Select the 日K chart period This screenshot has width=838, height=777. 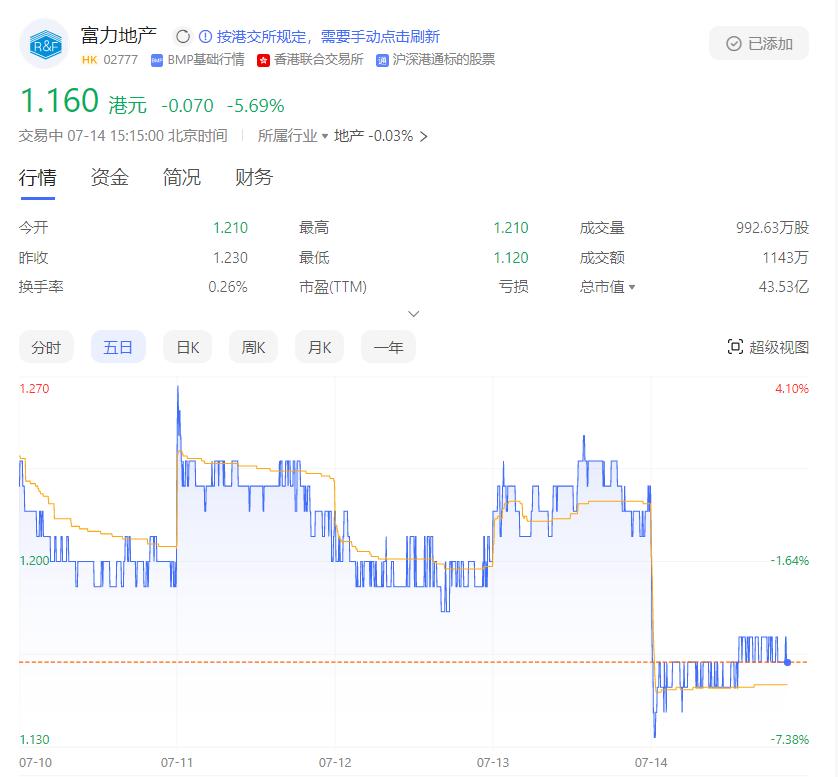pos(186,347)
